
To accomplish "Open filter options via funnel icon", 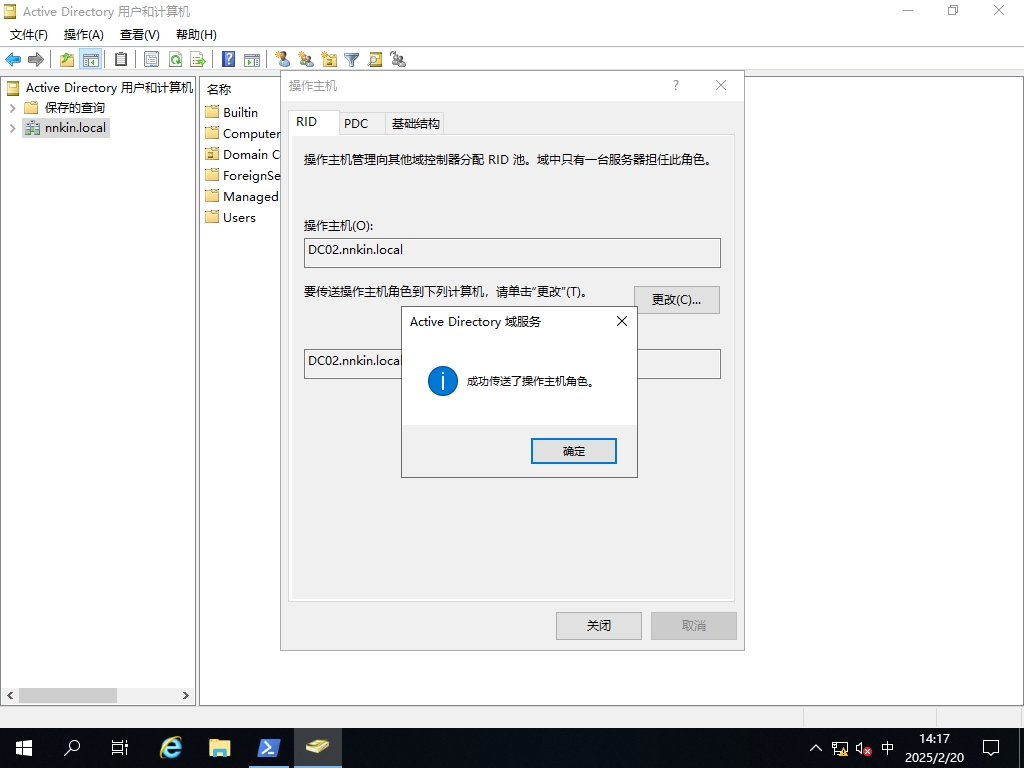I will (x=352, y=59).
